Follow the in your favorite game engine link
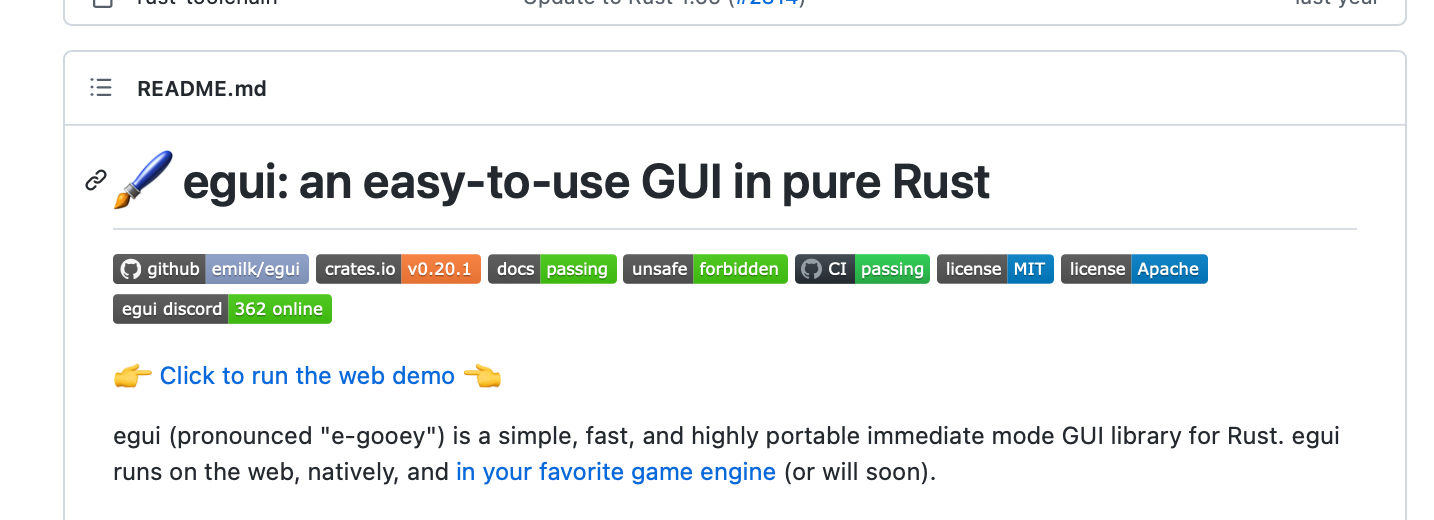 pyautogui.click(x=616, y=472)
